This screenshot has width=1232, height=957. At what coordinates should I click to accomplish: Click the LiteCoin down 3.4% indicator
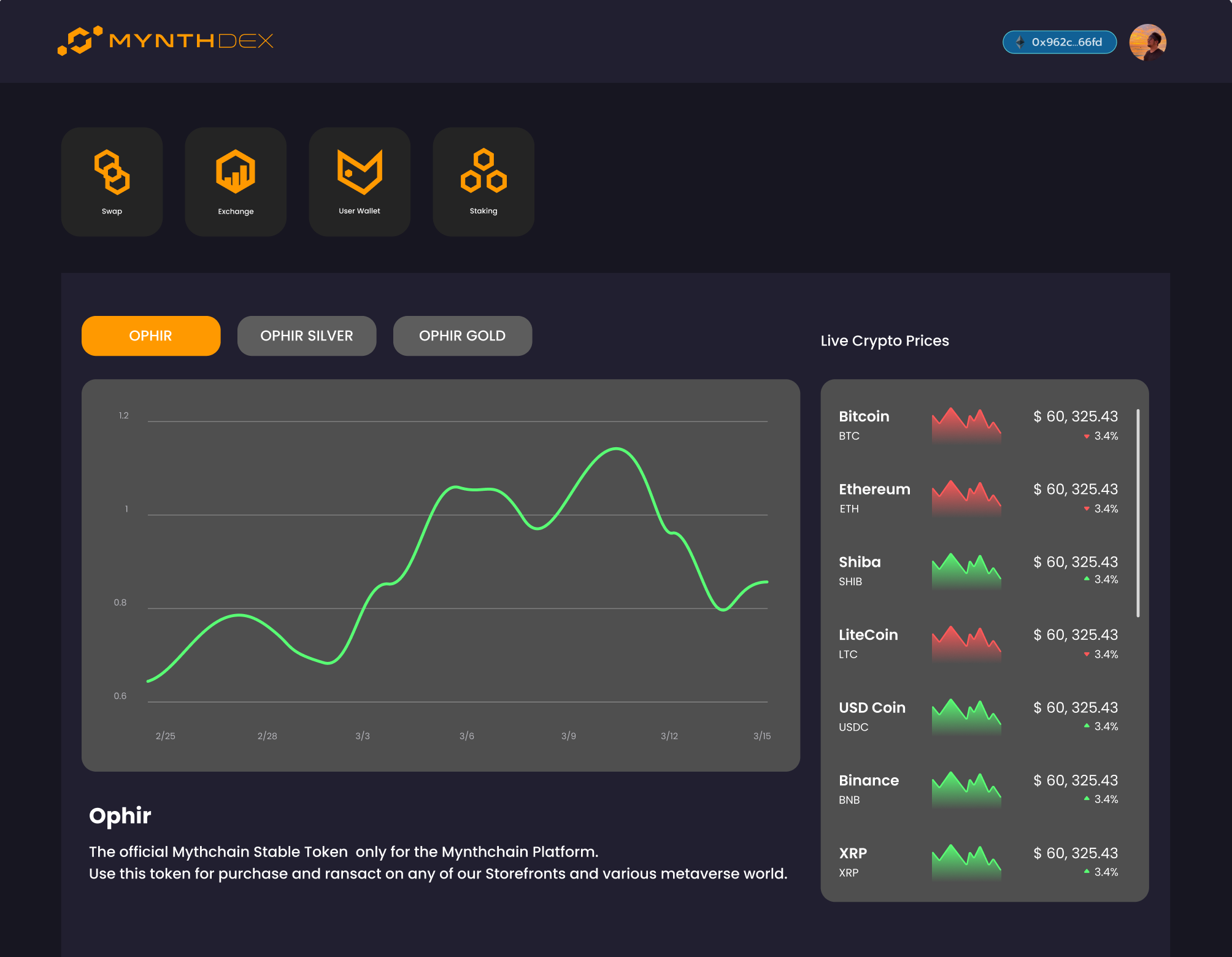1101,654
